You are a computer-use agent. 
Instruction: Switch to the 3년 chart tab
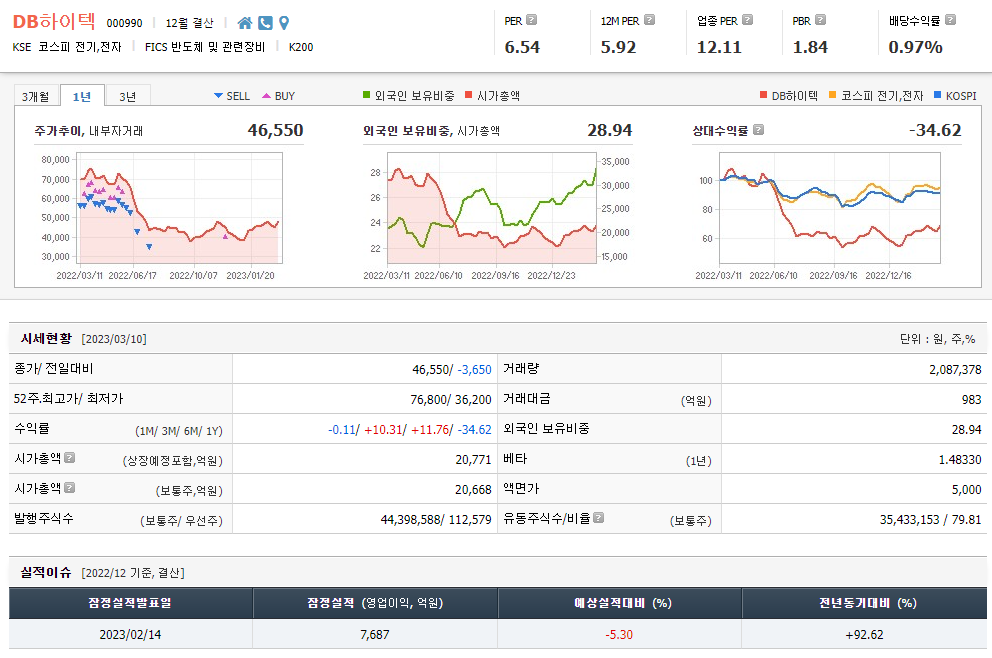click(x=128, y=96)
